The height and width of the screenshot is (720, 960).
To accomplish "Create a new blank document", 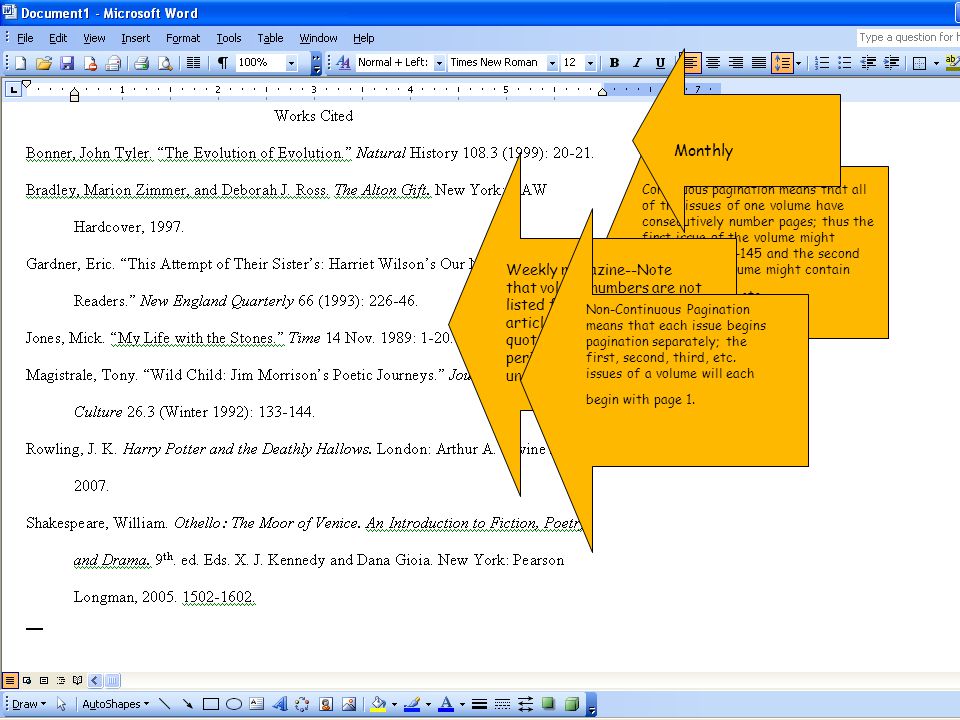I will [x=21, y=63].
